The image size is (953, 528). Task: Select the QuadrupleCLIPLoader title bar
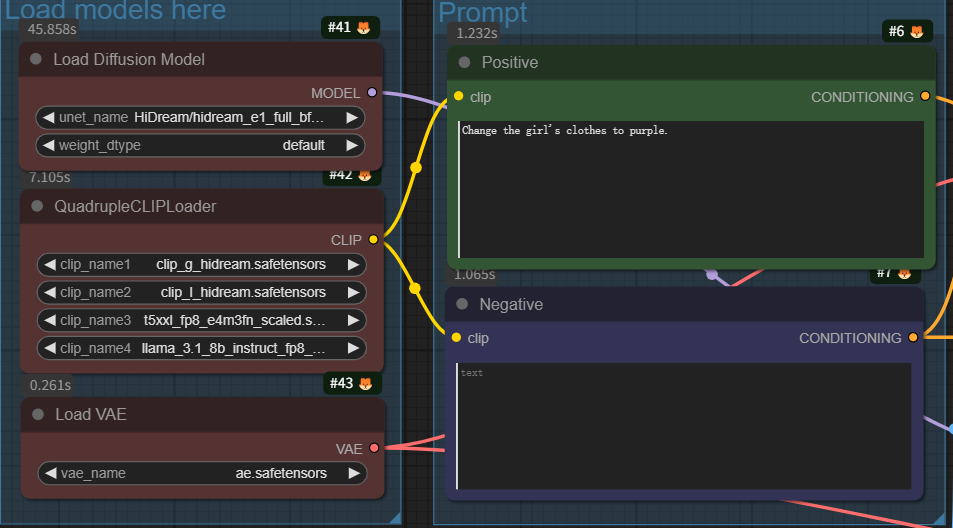click(202, 207)
